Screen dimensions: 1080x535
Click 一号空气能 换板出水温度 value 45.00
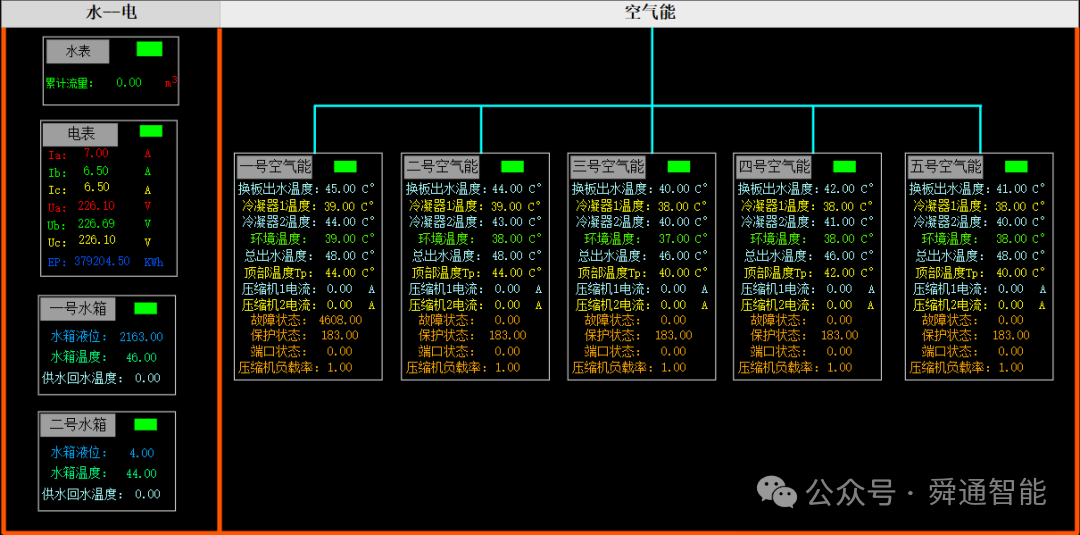(341, 188)
